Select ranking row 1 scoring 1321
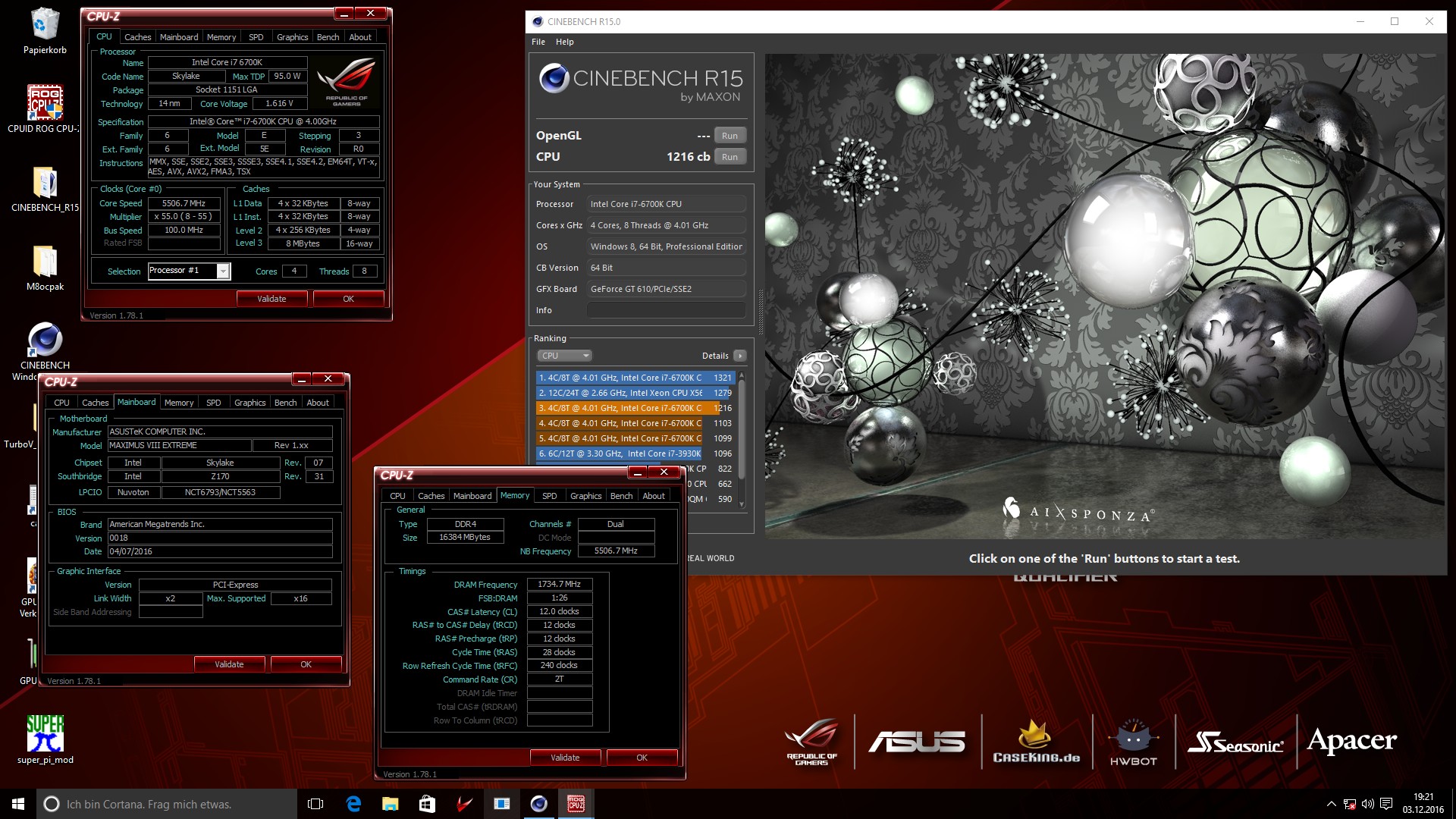The height and width of the screenshot is (819, 1456). (635, 378)
